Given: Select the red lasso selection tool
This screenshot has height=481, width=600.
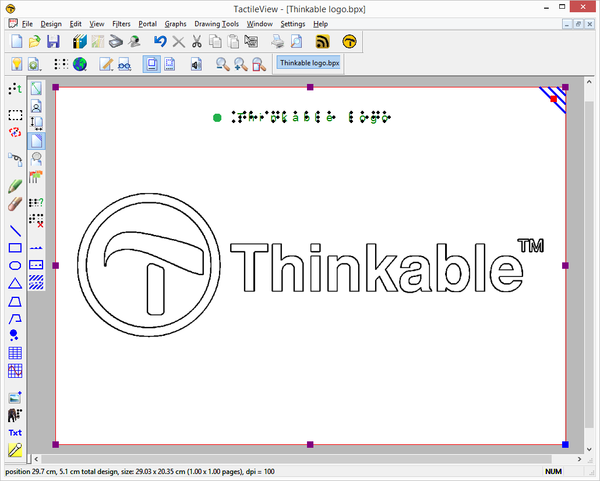Looking at the screenshot, I should point(15,132).
